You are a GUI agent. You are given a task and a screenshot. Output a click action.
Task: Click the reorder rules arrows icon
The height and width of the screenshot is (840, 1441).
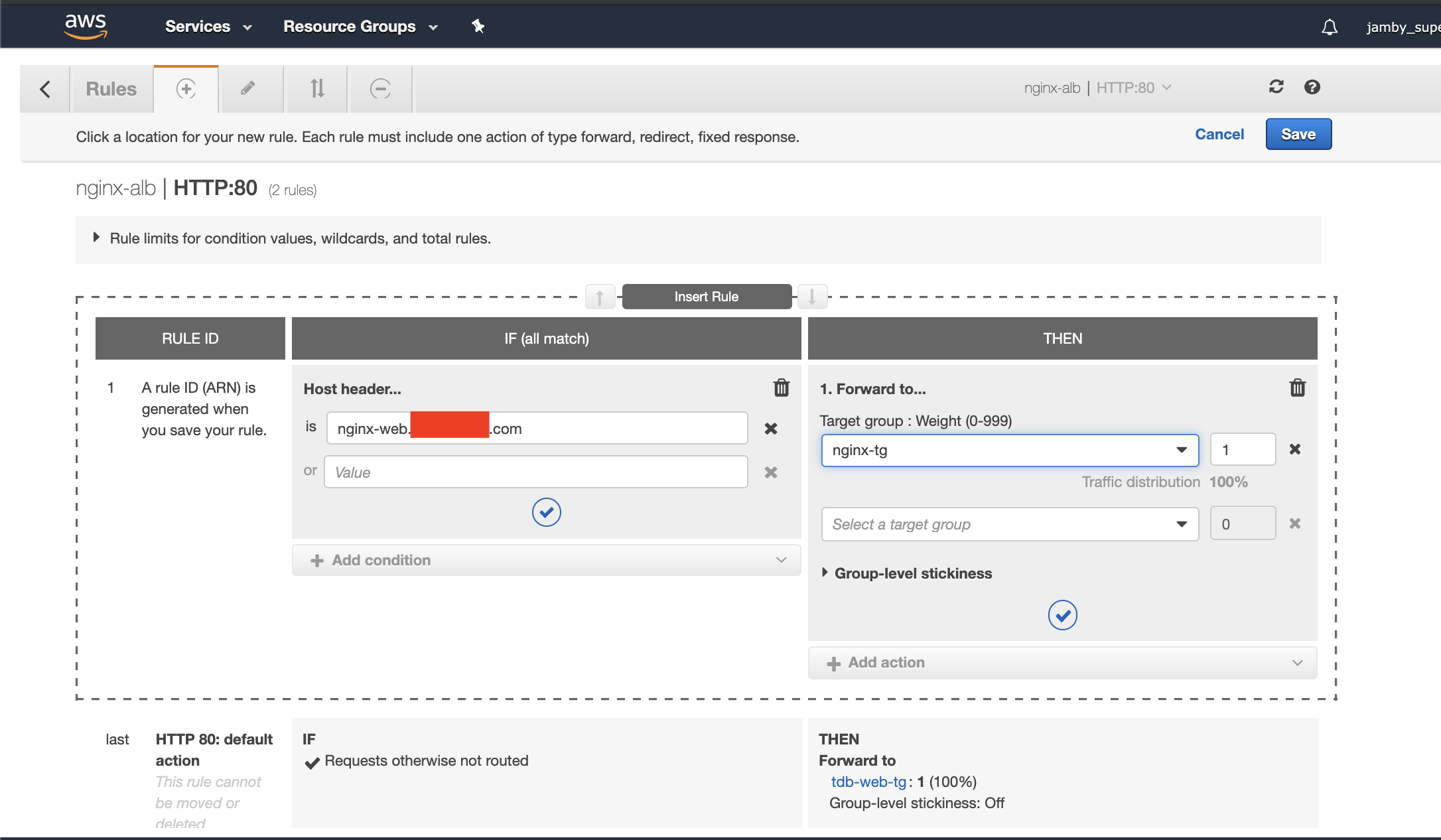[317, 88]
